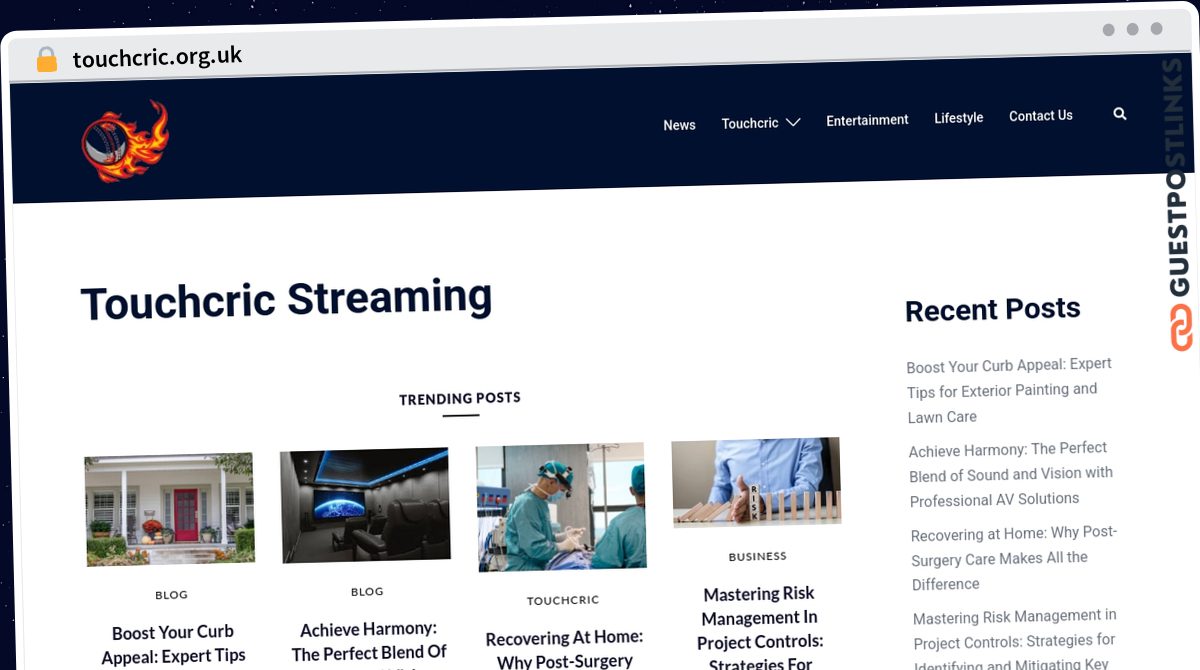Open the Contact Us menu item

[x=1041, y=116]
